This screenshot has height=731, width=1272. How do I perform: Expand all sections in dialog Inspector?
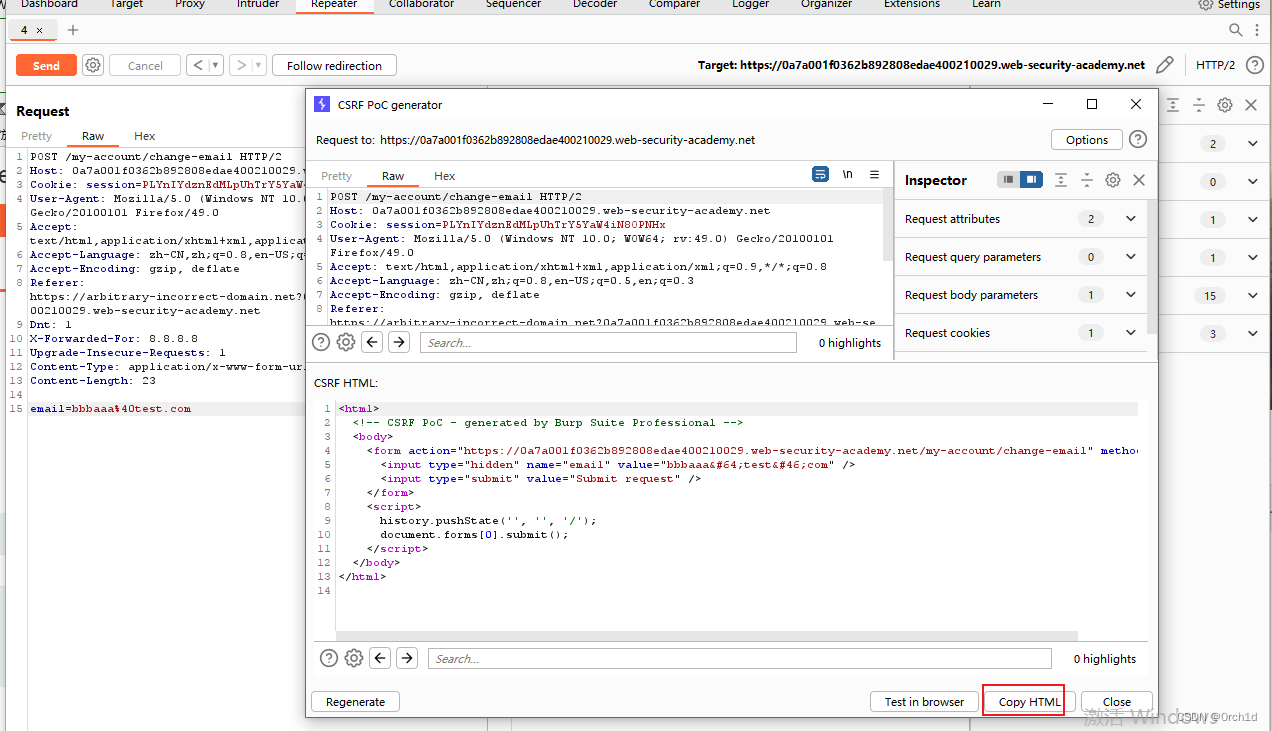tap(1061, 180)
